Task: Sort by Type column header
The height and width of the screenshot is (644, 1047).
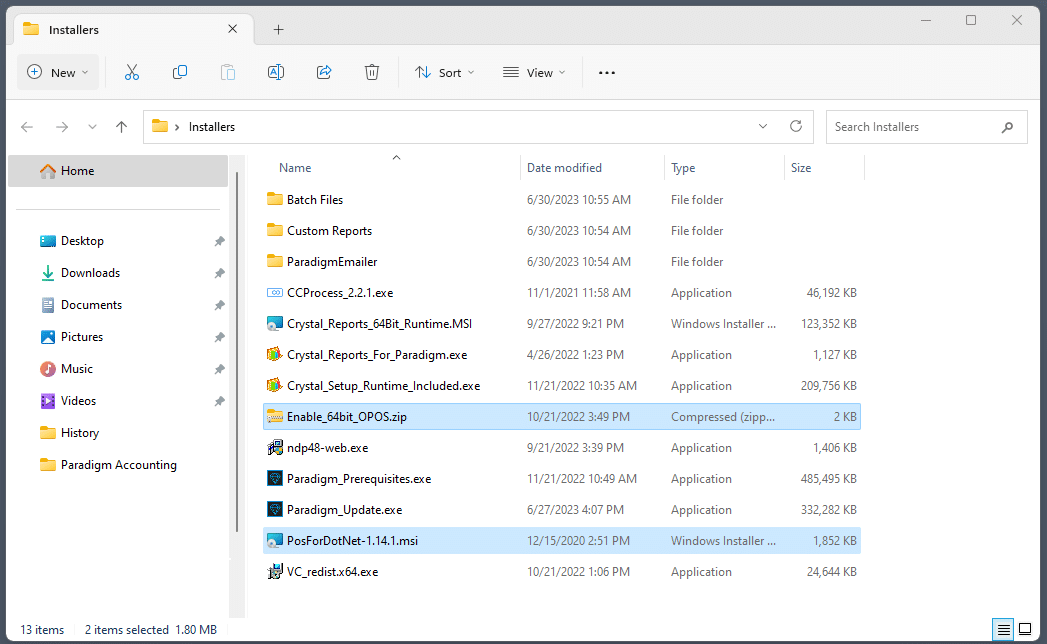Action: tap(683, 168)
